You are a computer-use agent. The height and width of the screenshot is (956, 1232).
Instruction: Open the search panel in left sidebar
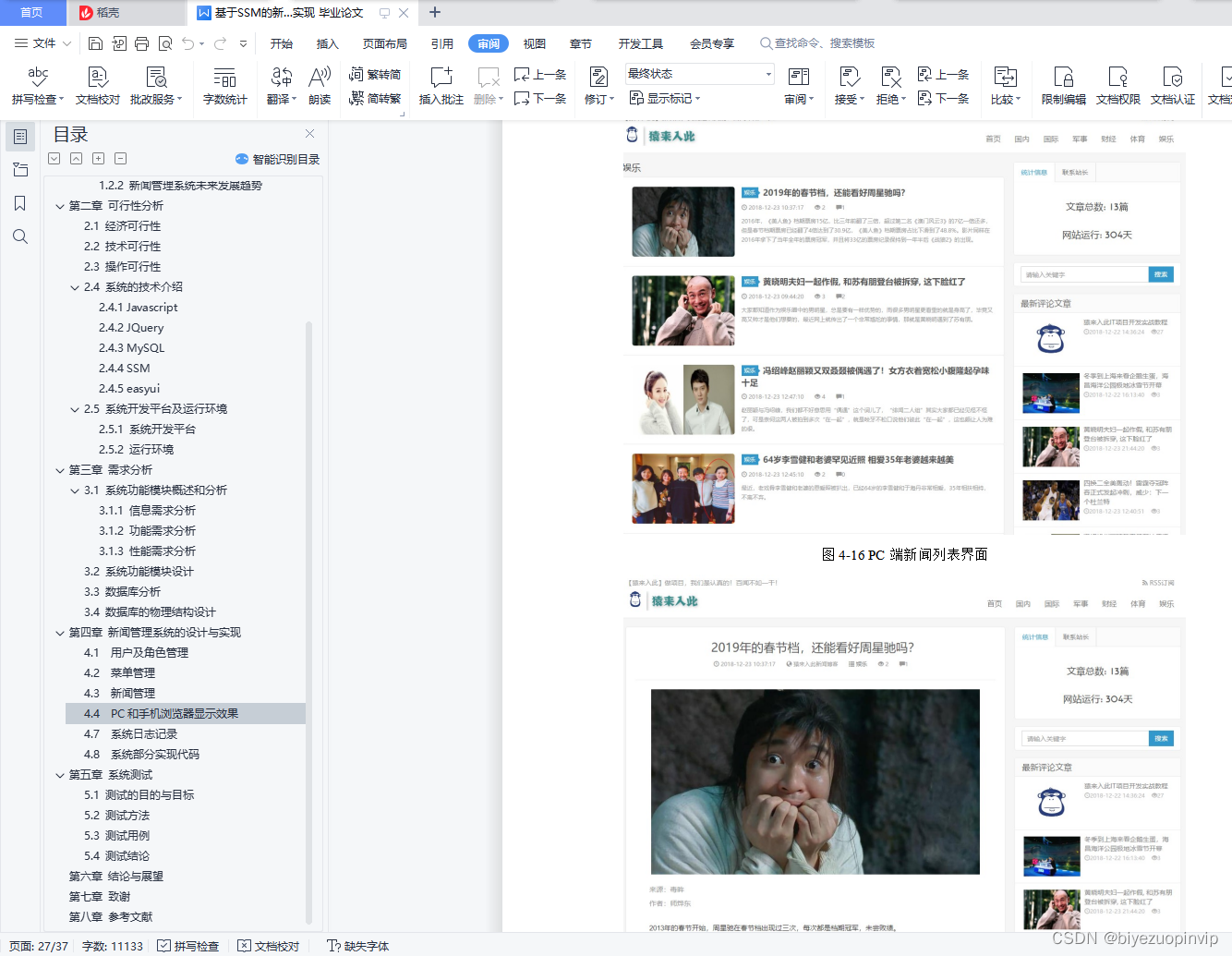(x=19, y=236)
